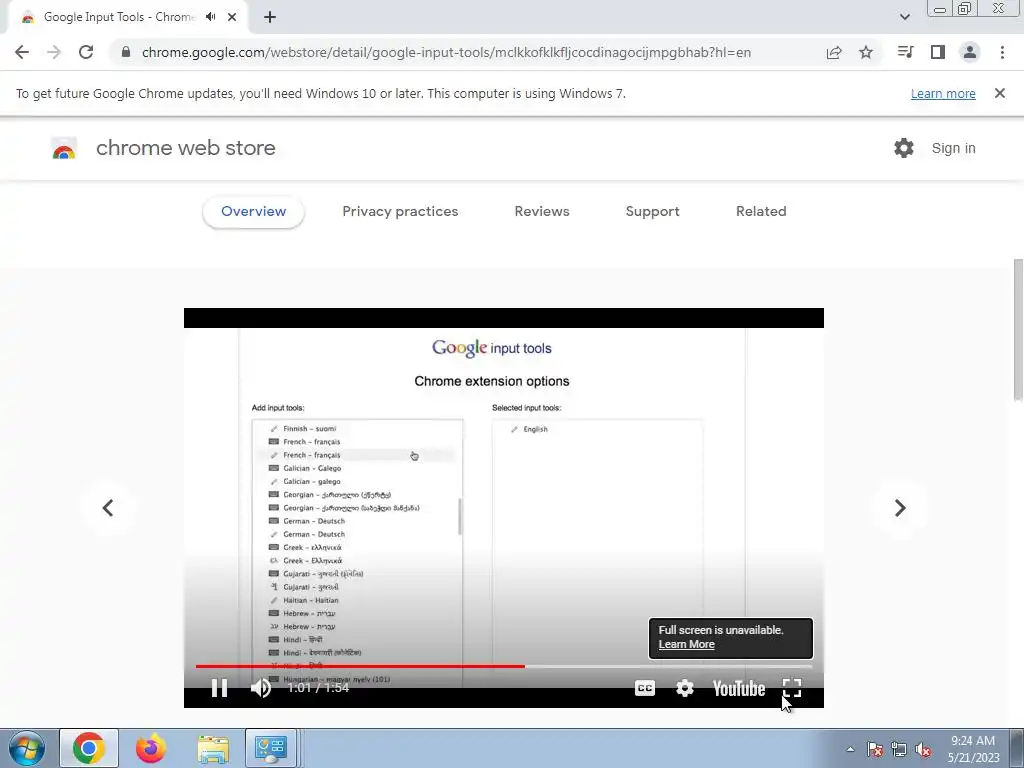Viewport: 1024px width, 768px height.
Task: Open Windows Explorer from the taskbar
Action: pos(213,748)
